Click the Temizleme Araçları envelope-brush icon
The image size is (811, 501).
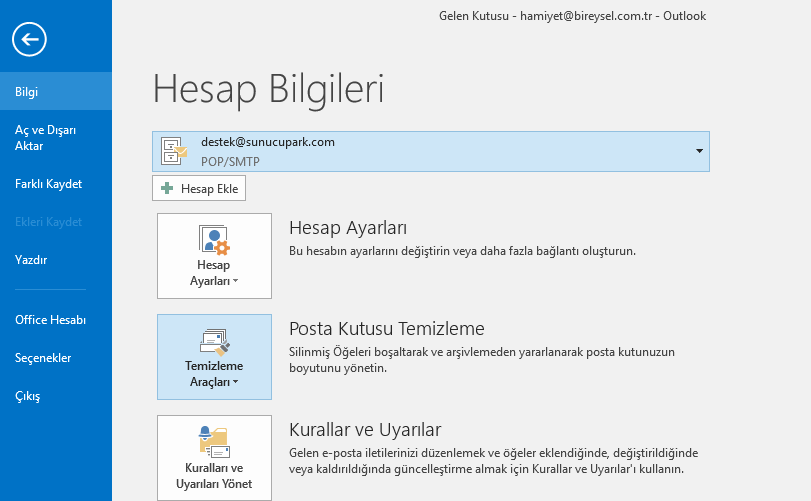tap(215, 342)
